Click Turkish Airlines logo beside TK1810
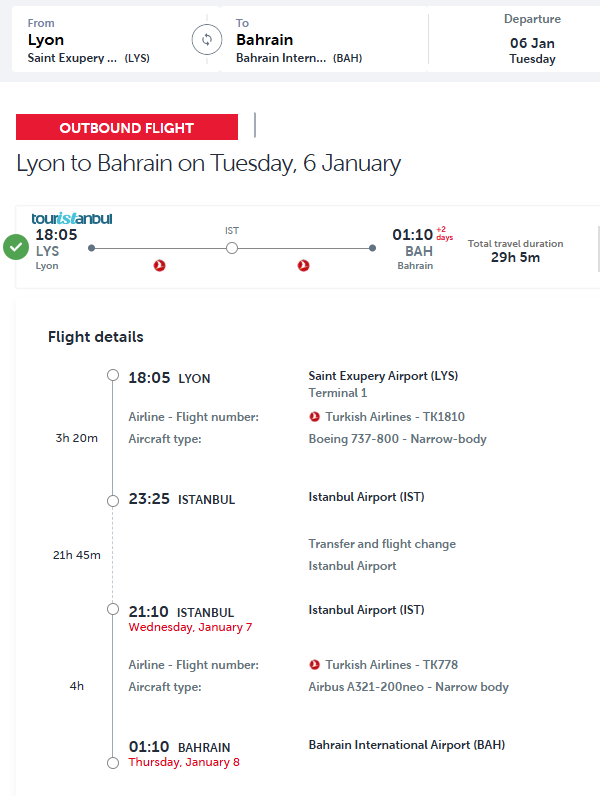The image size is (600, 796). (315, 417)
